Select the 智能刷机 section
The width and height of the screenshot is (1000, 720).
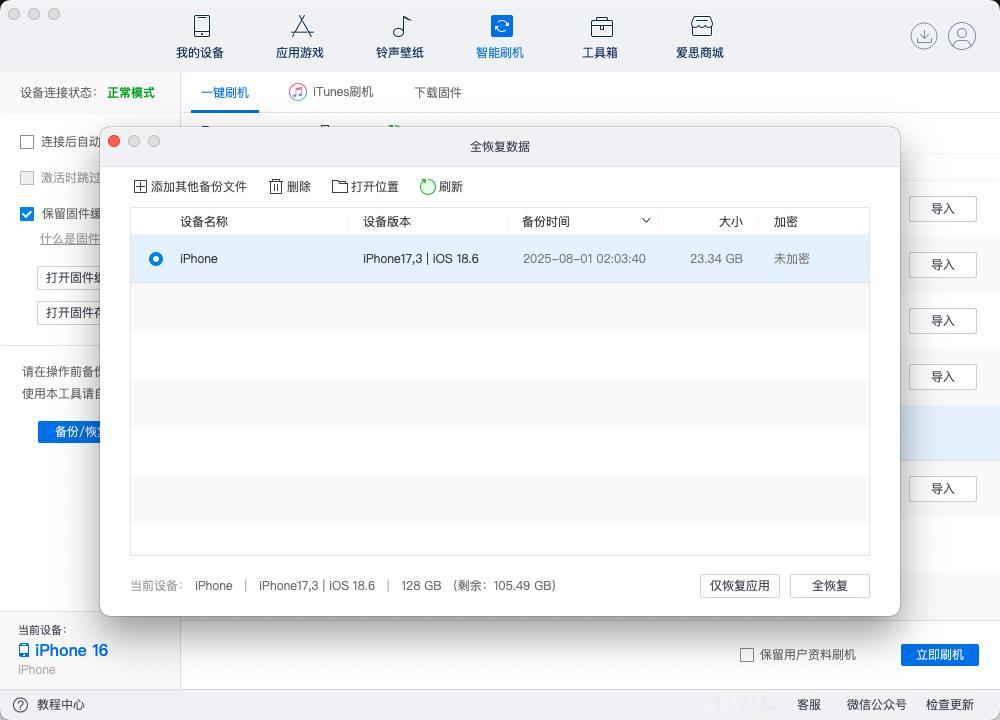(500, 37)
